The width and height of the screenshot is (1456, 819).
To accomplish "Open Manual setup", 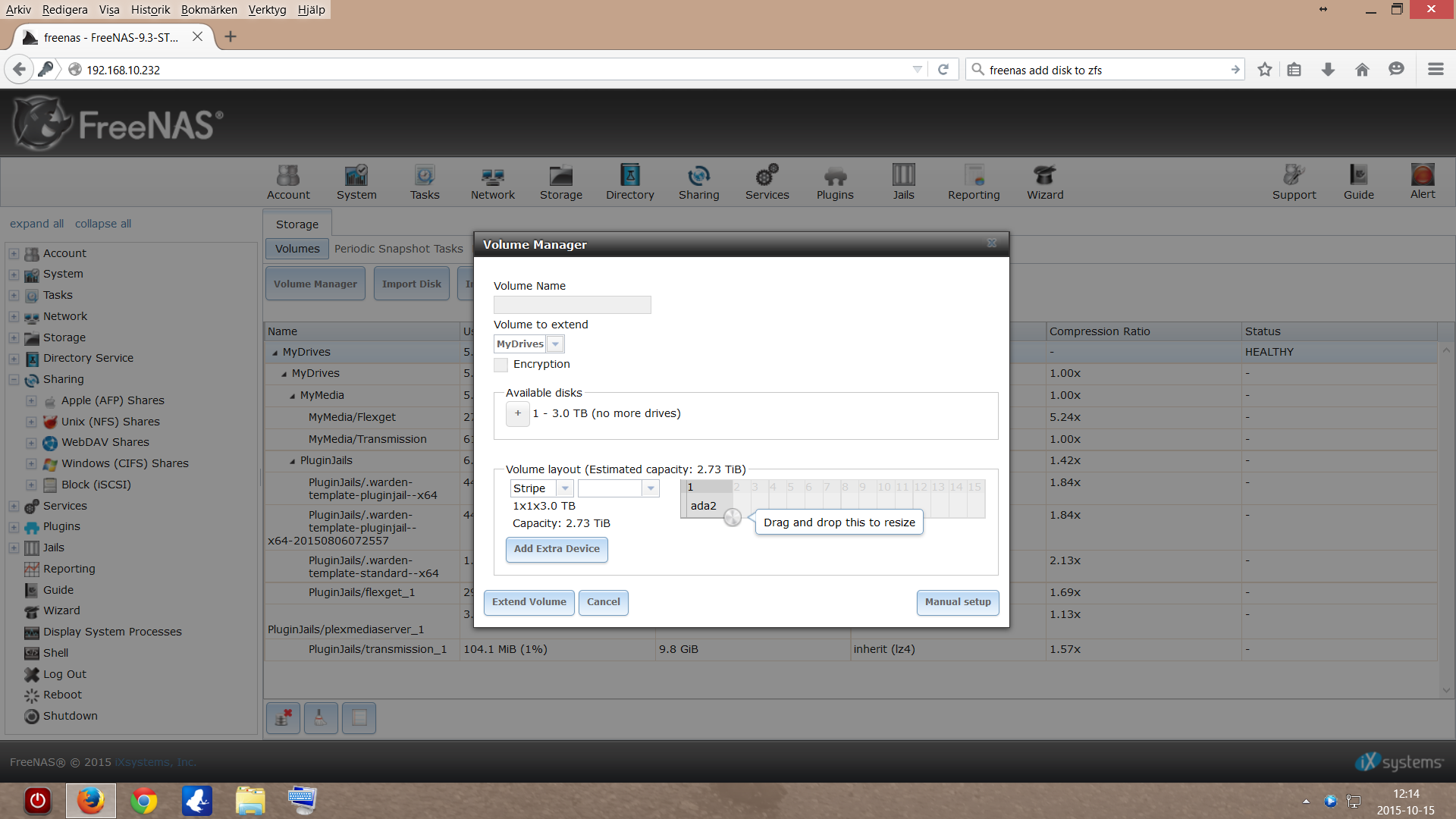I will [958, 602].
